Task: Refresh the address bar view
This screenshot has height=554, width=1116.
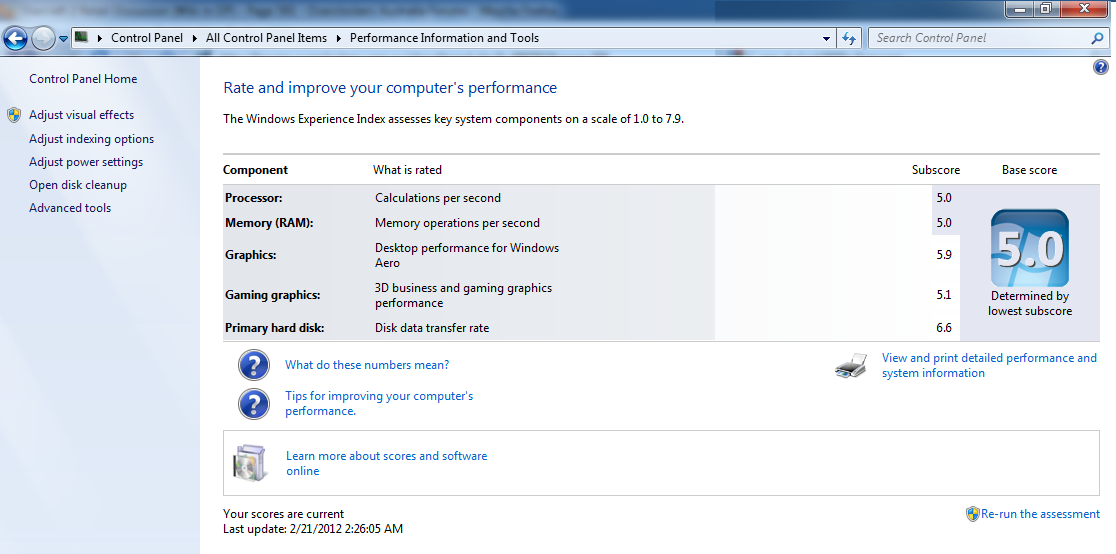Action: (x=848, y=38)
